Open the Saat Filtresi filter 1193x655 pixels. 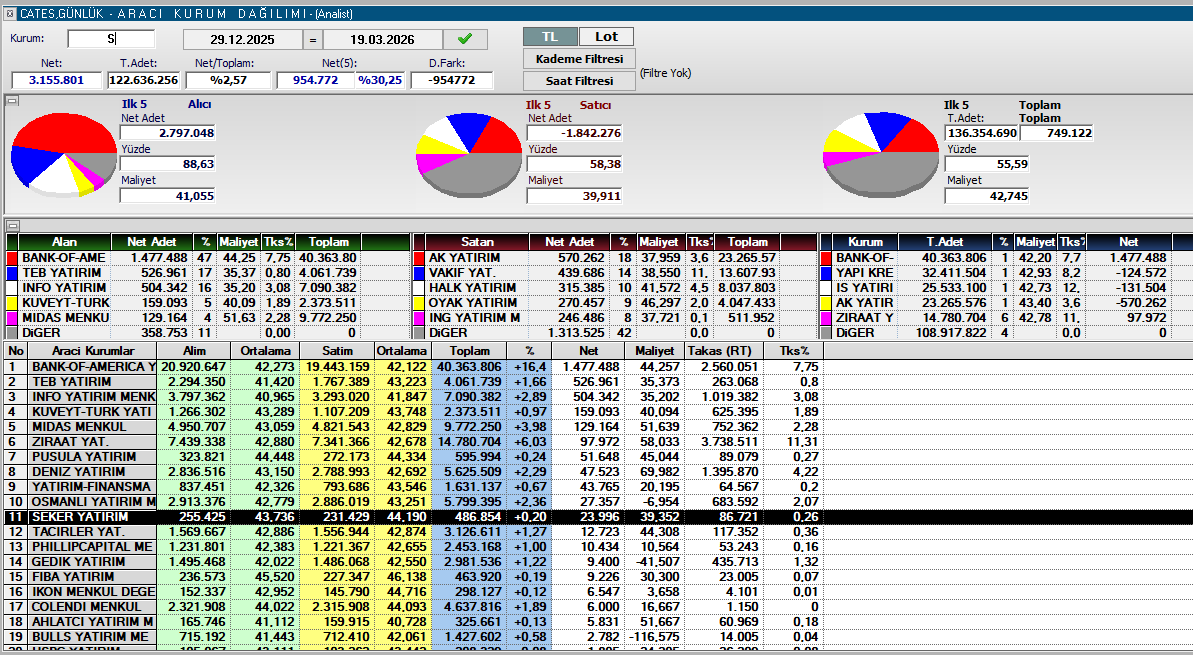coord(579,81)
